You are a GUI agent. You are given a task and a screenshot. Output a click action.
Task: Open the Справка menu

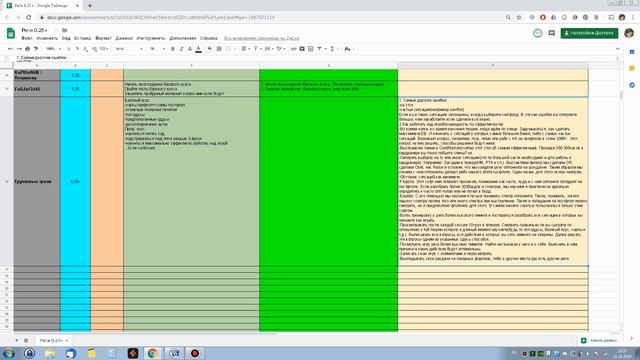point(209,38)
